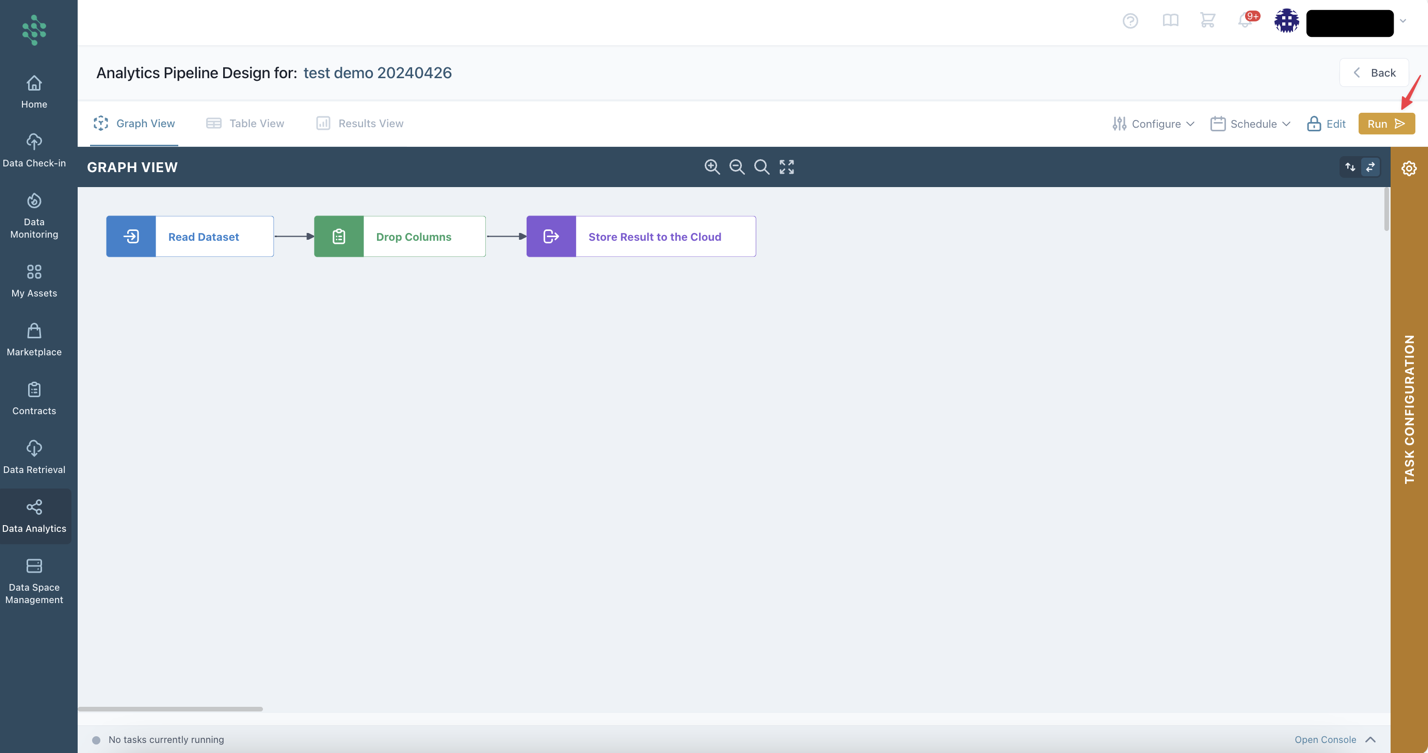Toggle the Edit lock for pipeline
Screen dimensions: 1428x753
point(1326,124)
